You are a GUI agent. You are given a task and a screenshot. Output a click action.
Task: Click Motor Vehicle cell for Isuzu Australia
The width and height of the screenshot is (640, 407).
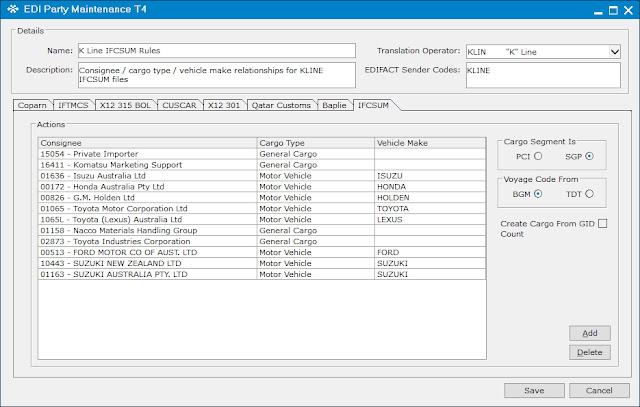click(x=316, y=176)
